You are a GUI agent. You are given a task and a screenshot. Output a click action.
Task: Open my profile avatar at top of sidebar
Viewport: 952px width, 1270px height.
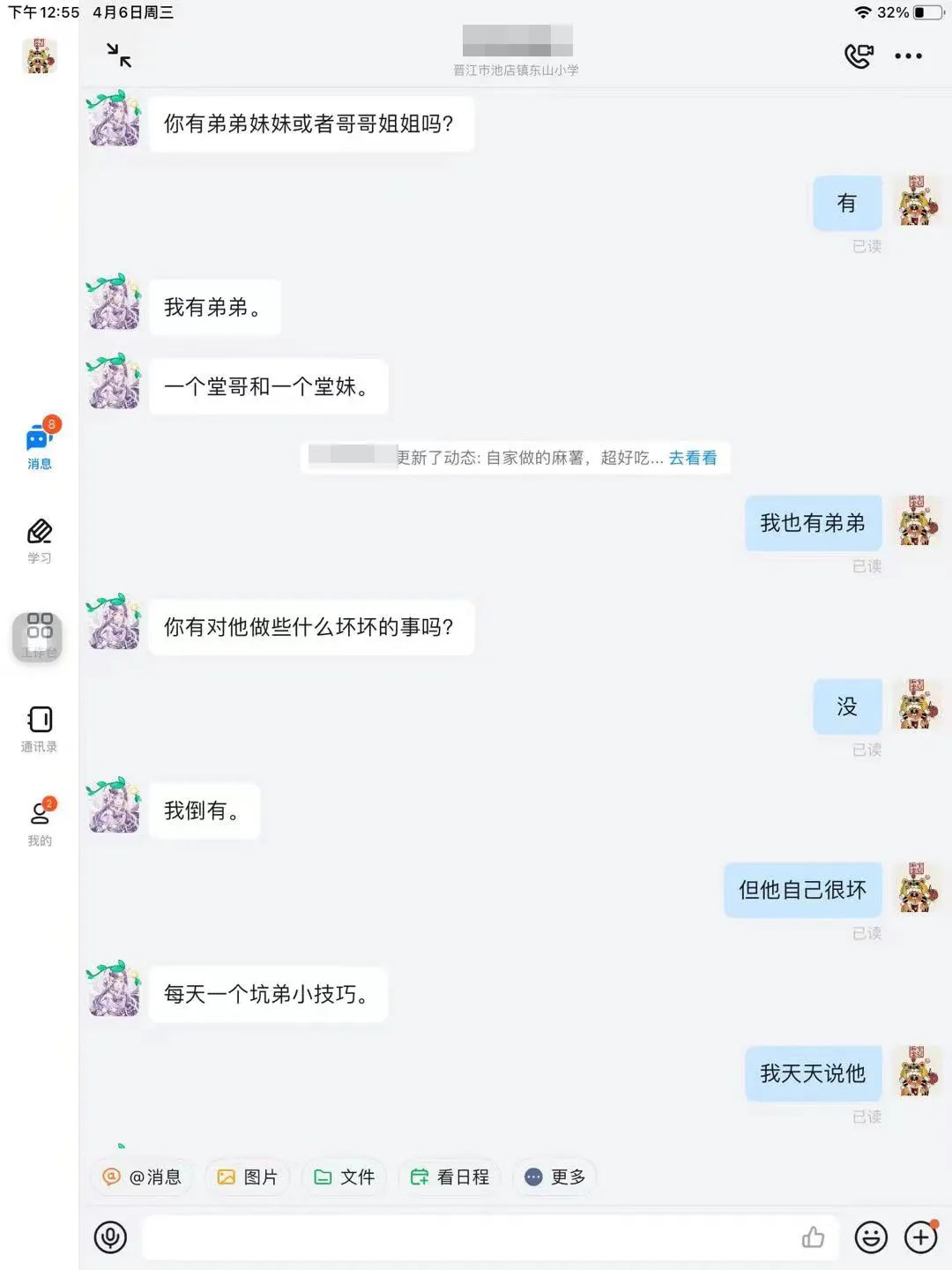pyautogui.click(x=39, y=56)
